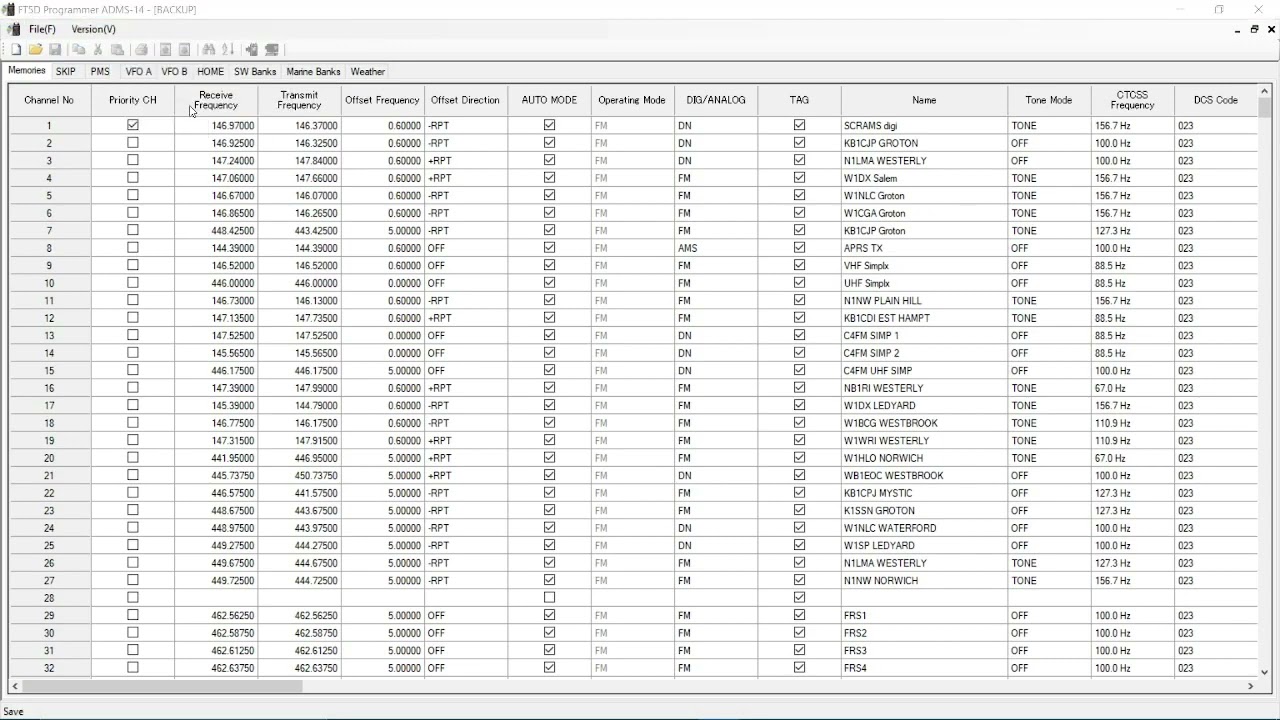Open the Marine Banks tab
1280x720 pixels.
(x=313, y=72)
